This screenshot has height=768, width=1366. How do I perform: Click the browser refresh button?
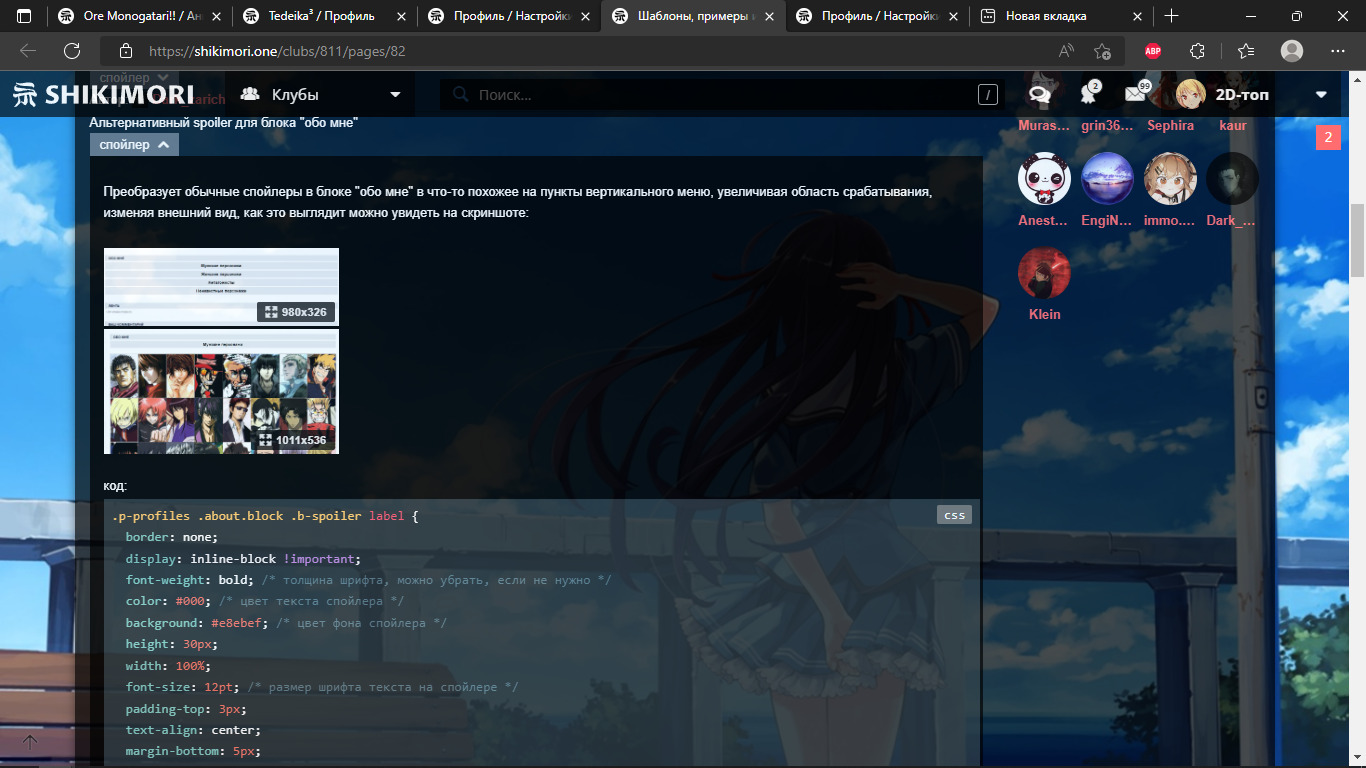(x=72, y=51)
